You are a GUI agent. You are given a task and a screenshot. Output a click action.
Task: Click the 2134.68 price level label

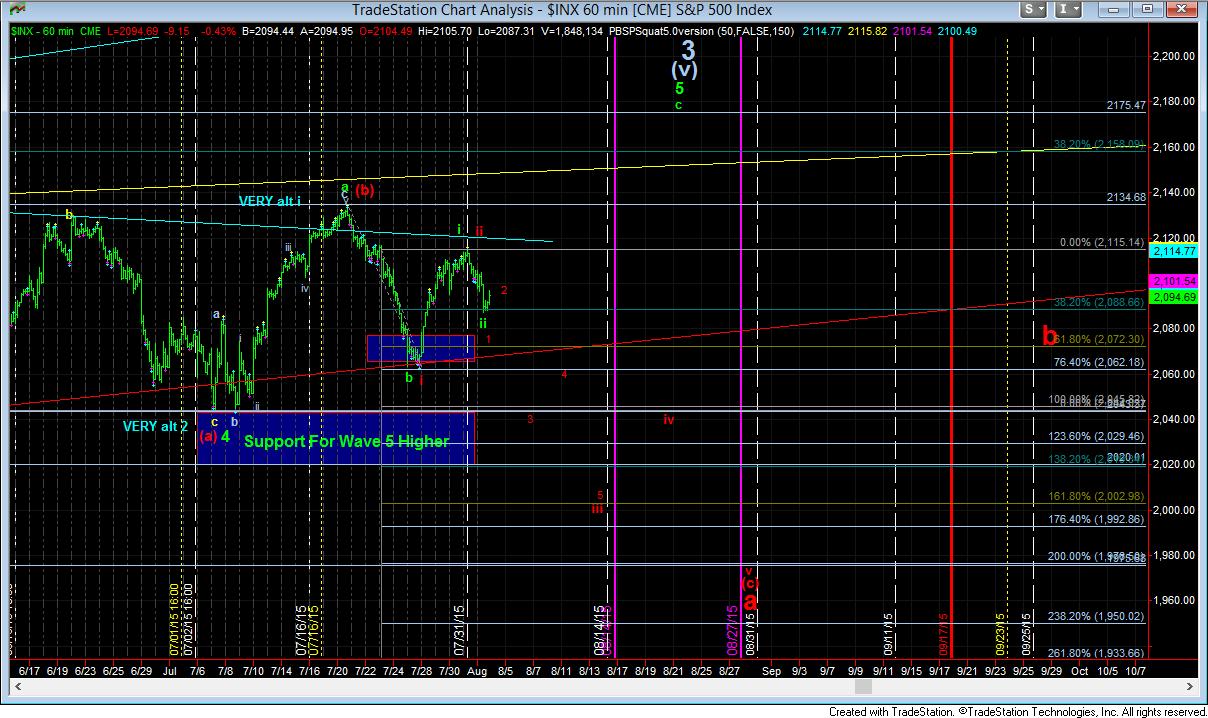point(1125,197)
